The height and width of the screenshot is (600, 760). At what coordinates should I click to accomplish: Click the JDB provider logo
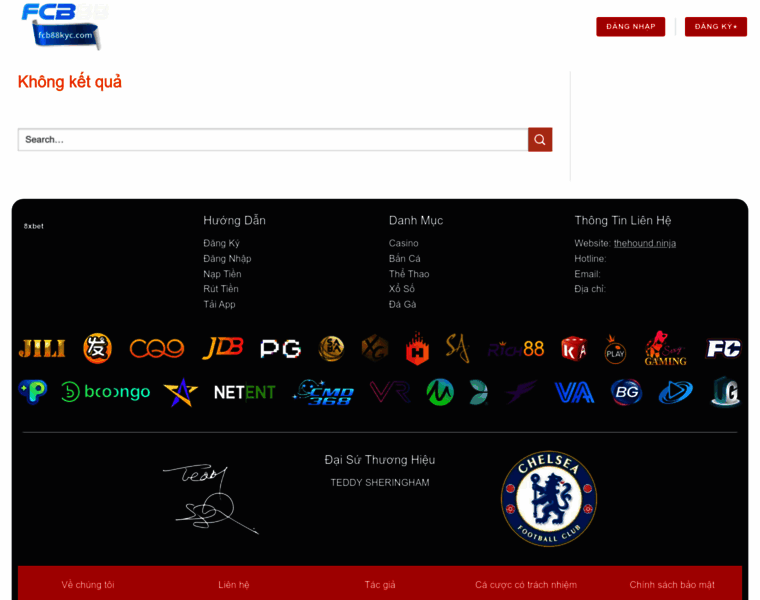[222, 348]
